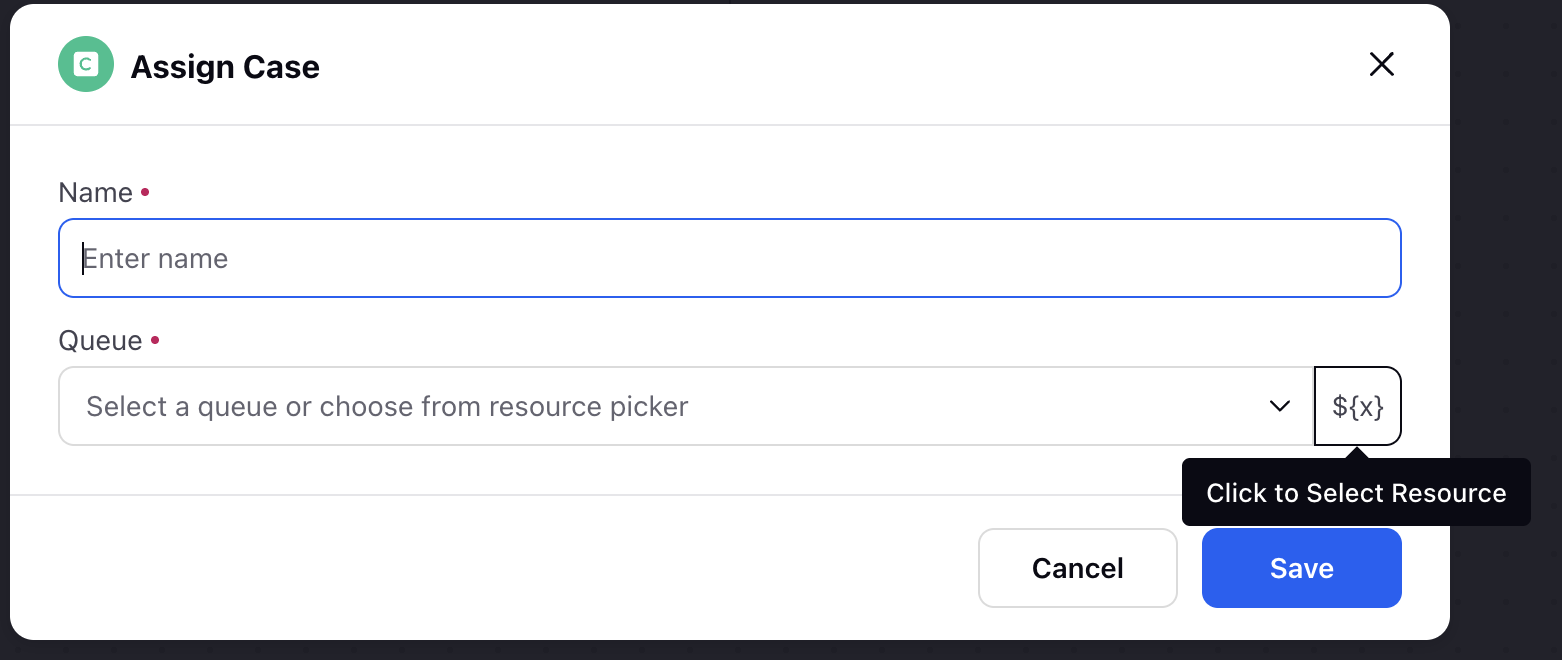Click the red required dot beside Queue

155,340
